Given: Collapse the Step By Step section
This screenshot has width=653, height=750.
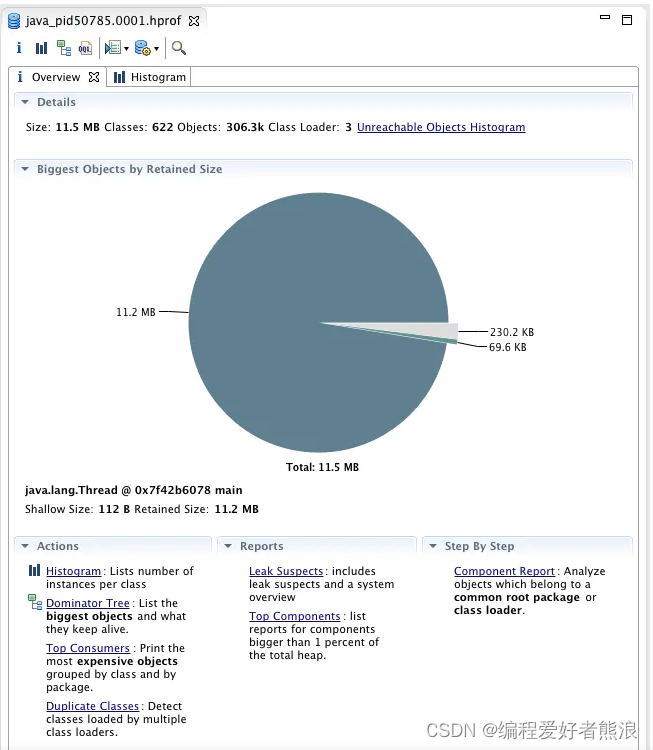Looking at the screenshot, I should (433, 546).
